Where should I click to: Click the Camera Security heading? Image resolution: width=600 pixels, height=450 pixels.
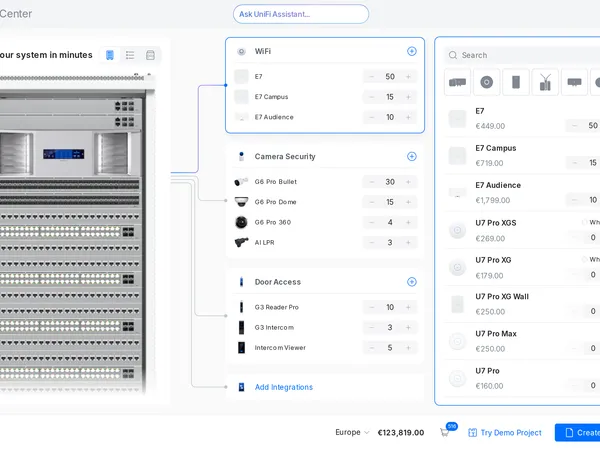pos(285,157)
